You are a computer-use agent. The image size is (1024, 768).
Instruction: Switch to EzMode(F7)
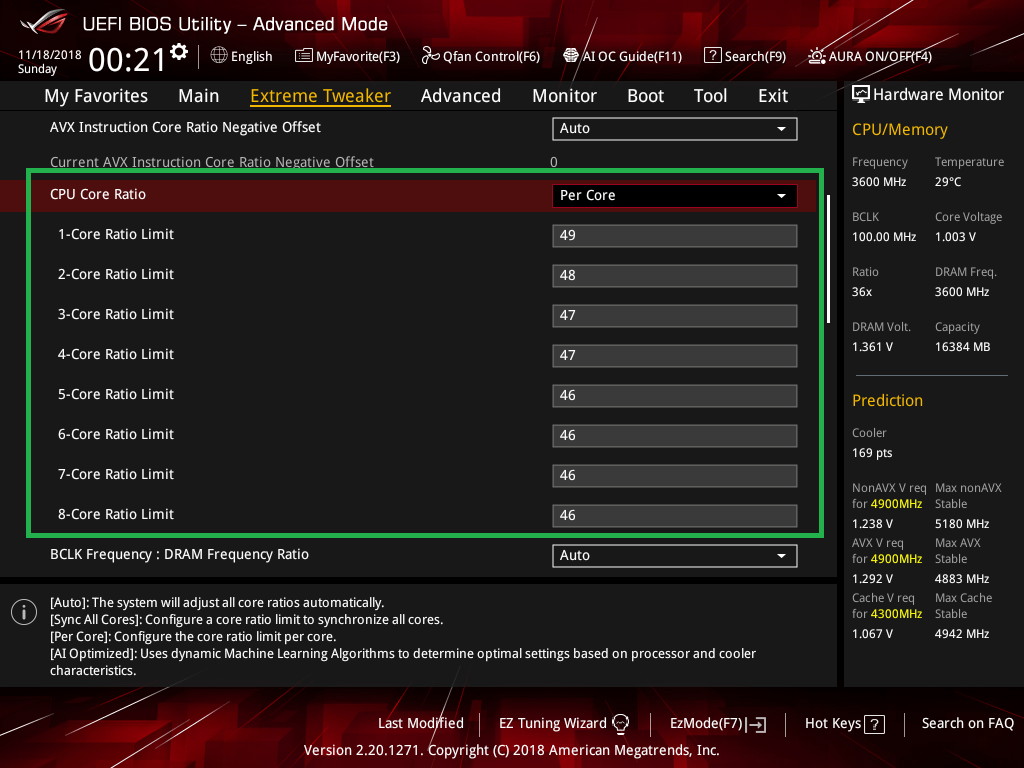718,724
